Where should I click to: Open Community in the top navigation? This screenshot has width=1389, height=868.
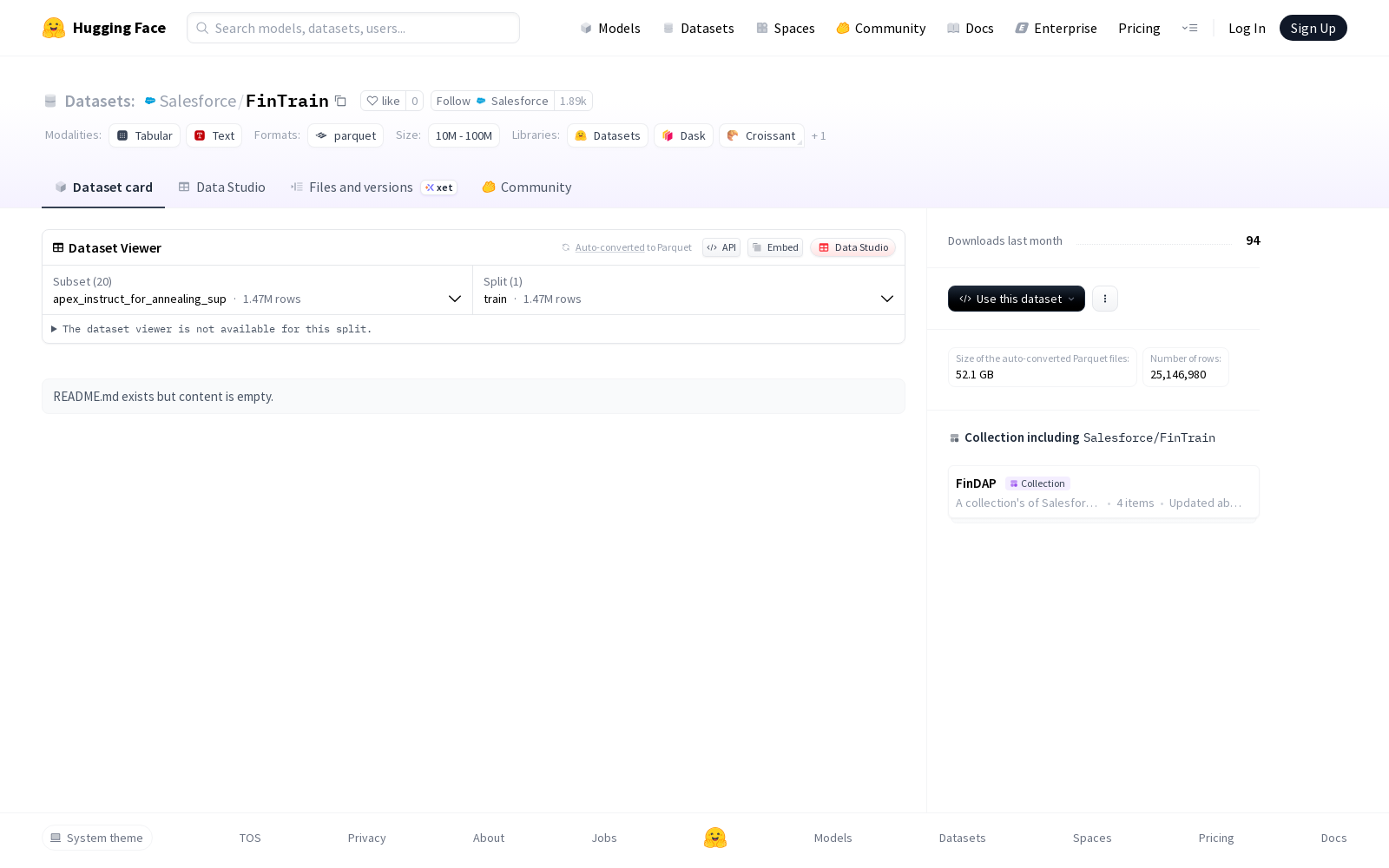(881, 28)
